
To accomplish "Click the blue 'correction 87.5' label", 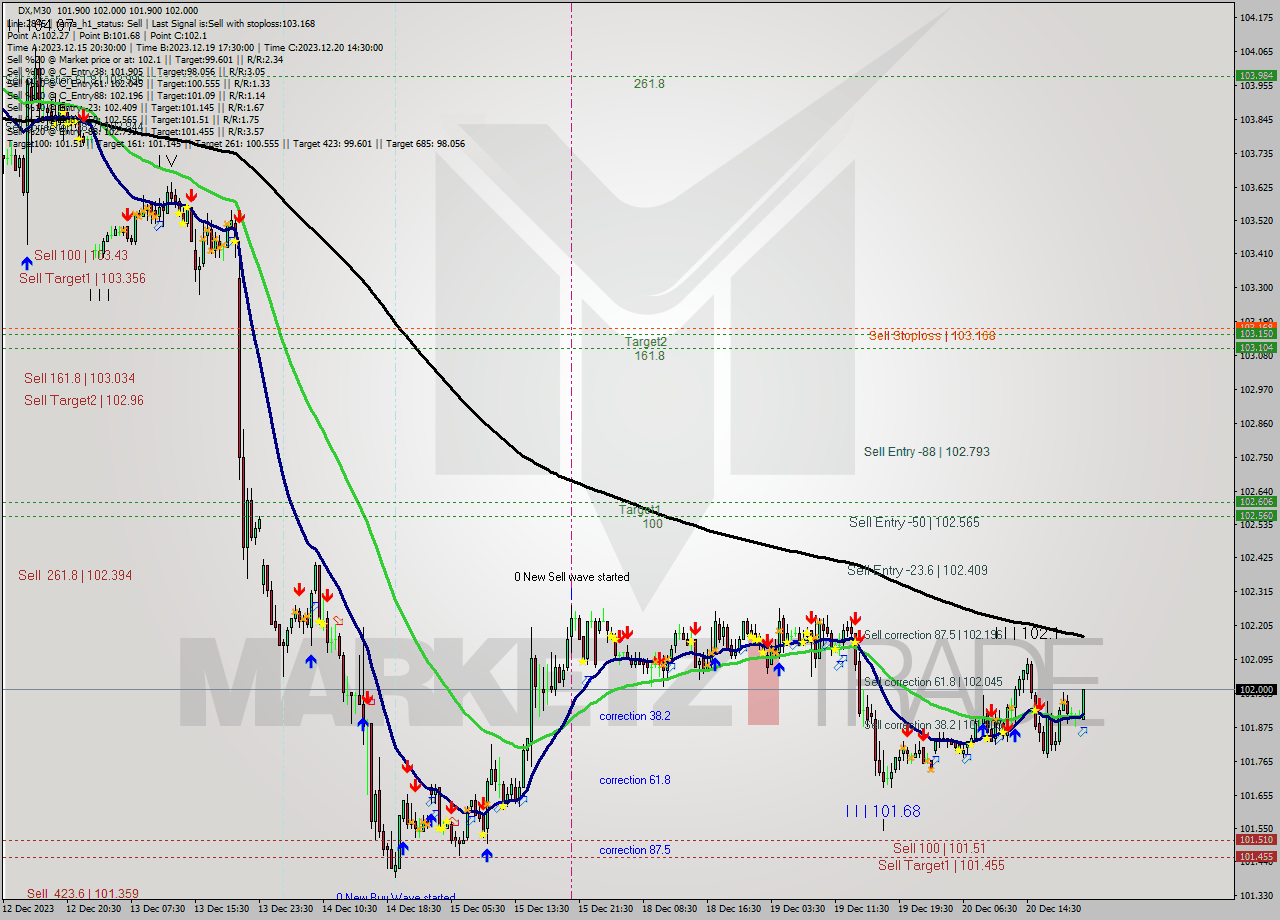I will pos(635,850).
